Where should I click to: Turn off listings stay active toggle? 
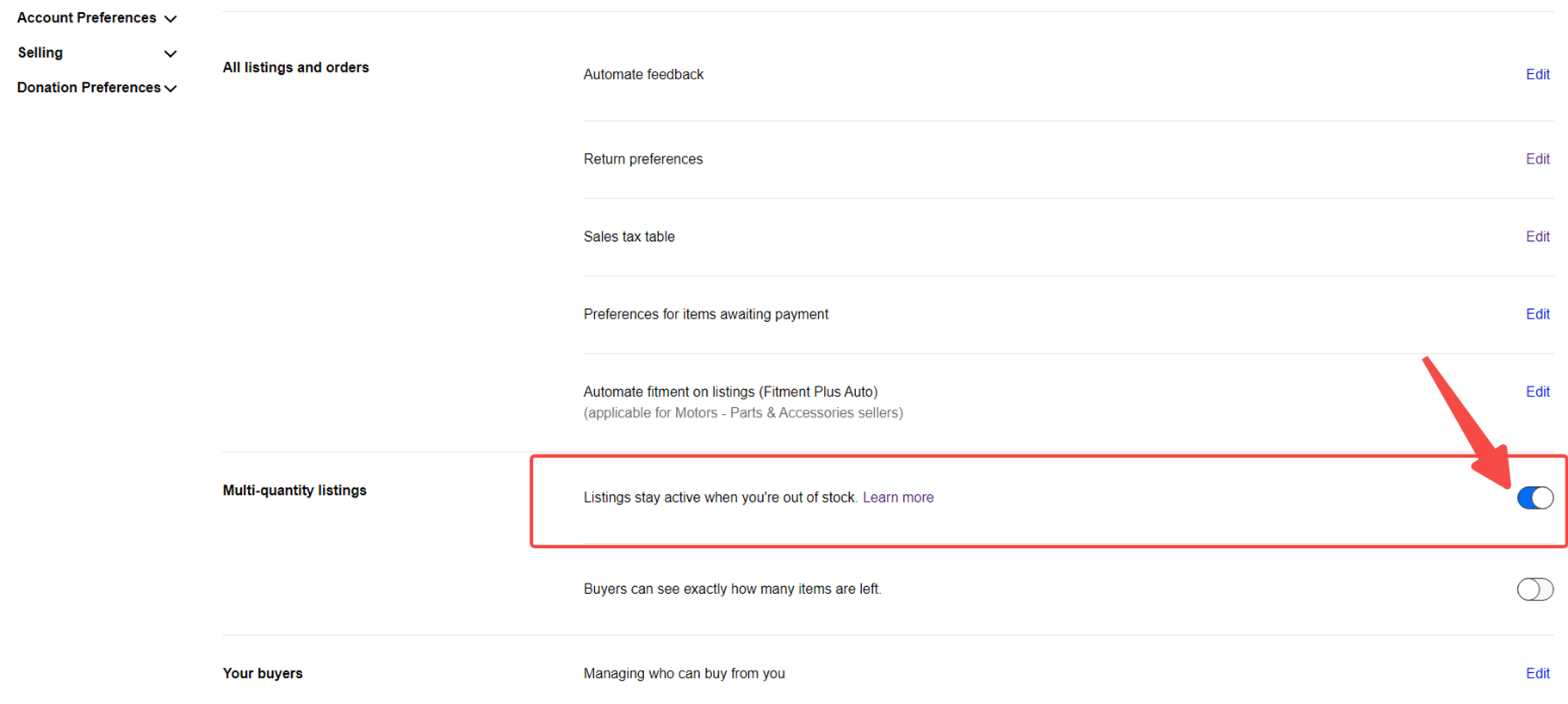click(x=1534, y=497)
